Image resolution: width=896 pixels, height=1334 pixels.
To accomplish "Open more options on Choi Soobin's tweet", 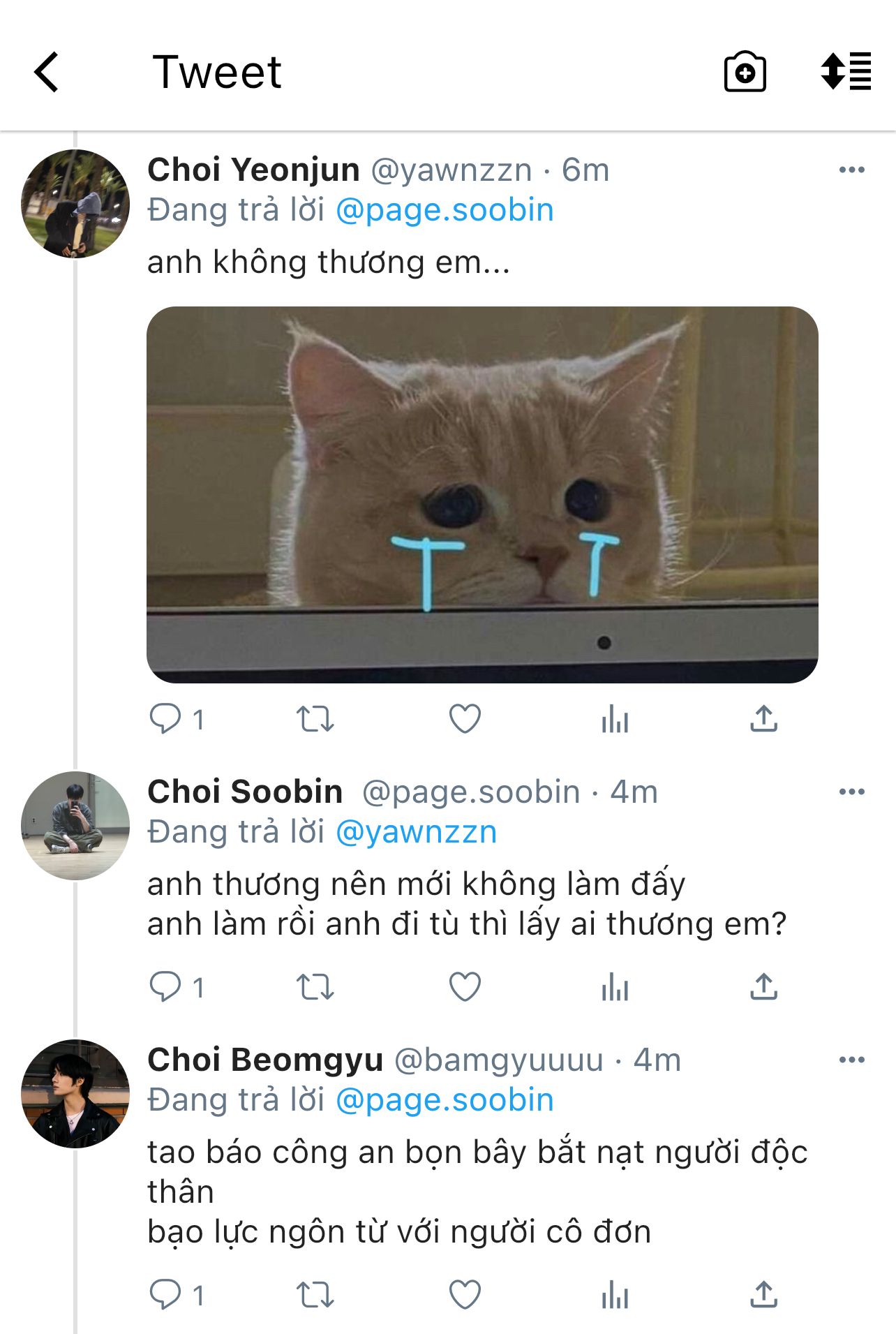I will coord(851,792).
